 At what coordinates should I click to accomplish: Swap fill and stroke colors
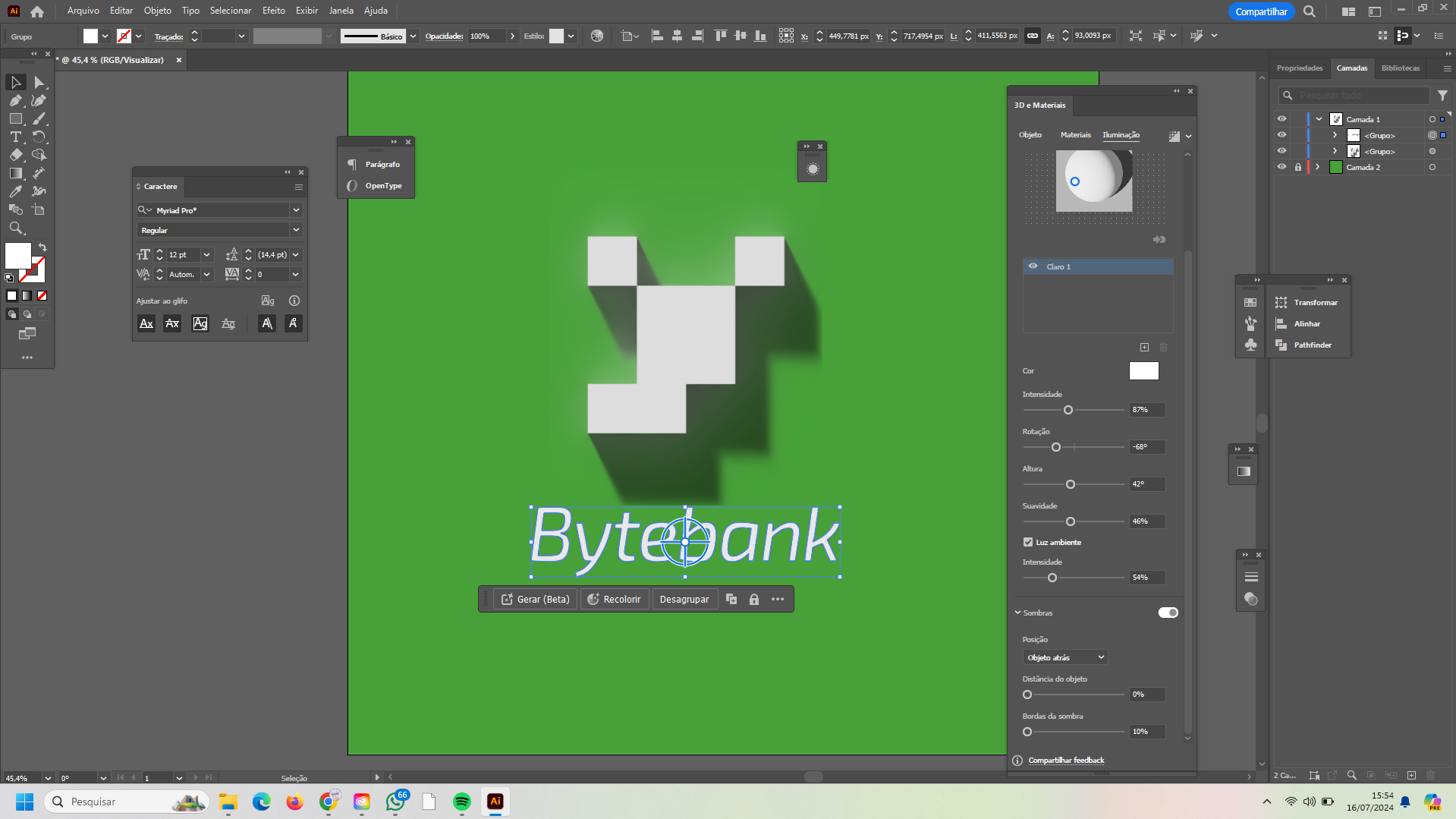point(42,247)
